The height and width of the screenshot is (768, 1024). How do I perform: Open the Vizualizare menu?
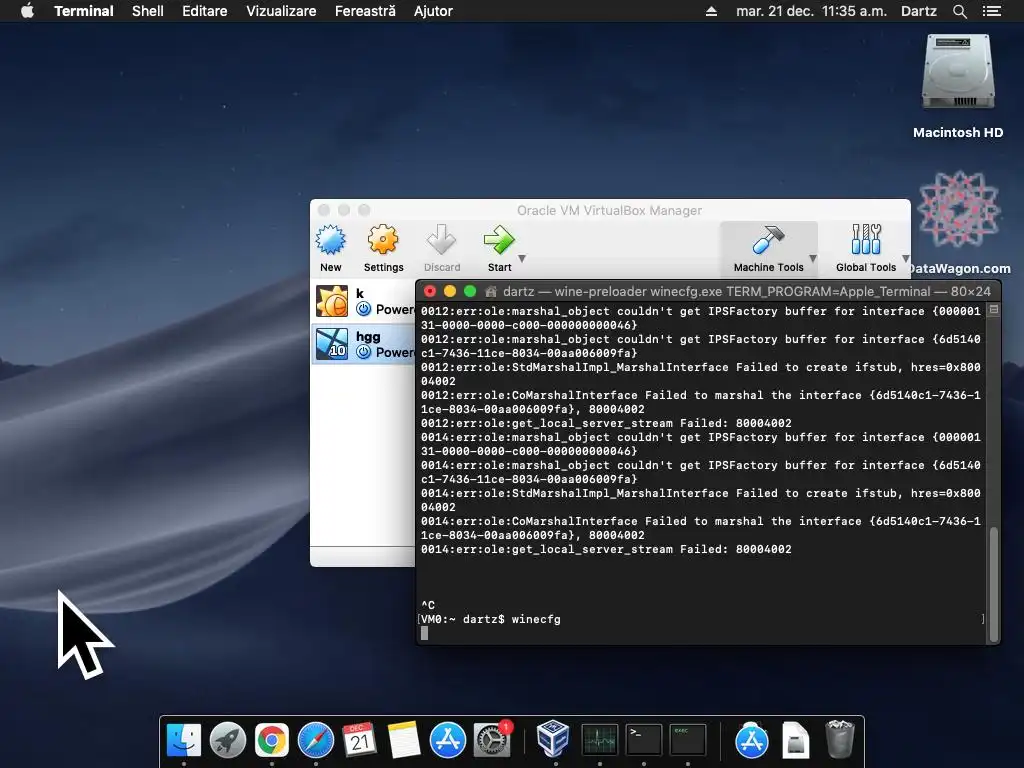point(281,11)
